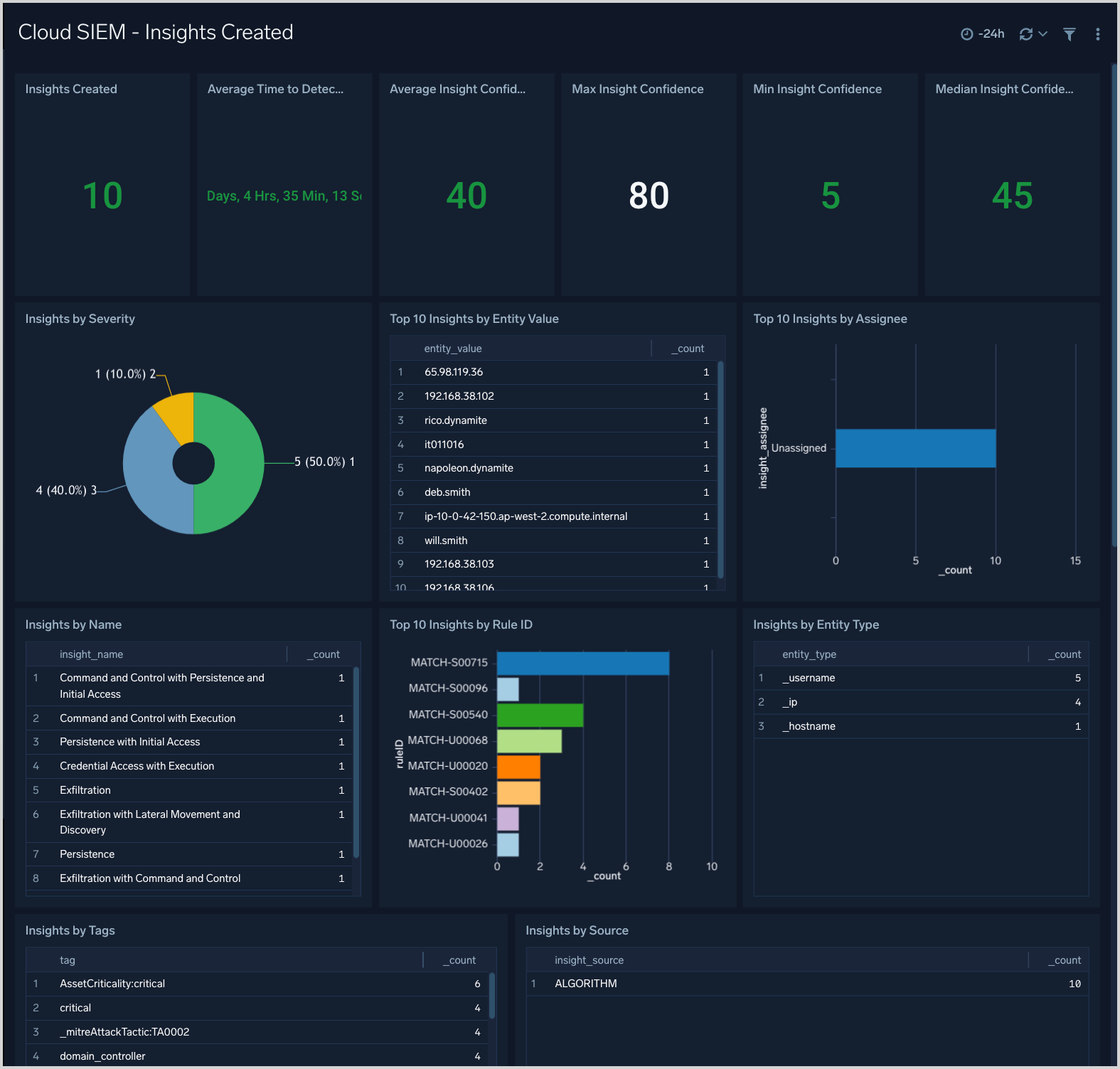Expand the refresh interval chevron
Screen dimensions: 1120x1069
click(1043, 34)
